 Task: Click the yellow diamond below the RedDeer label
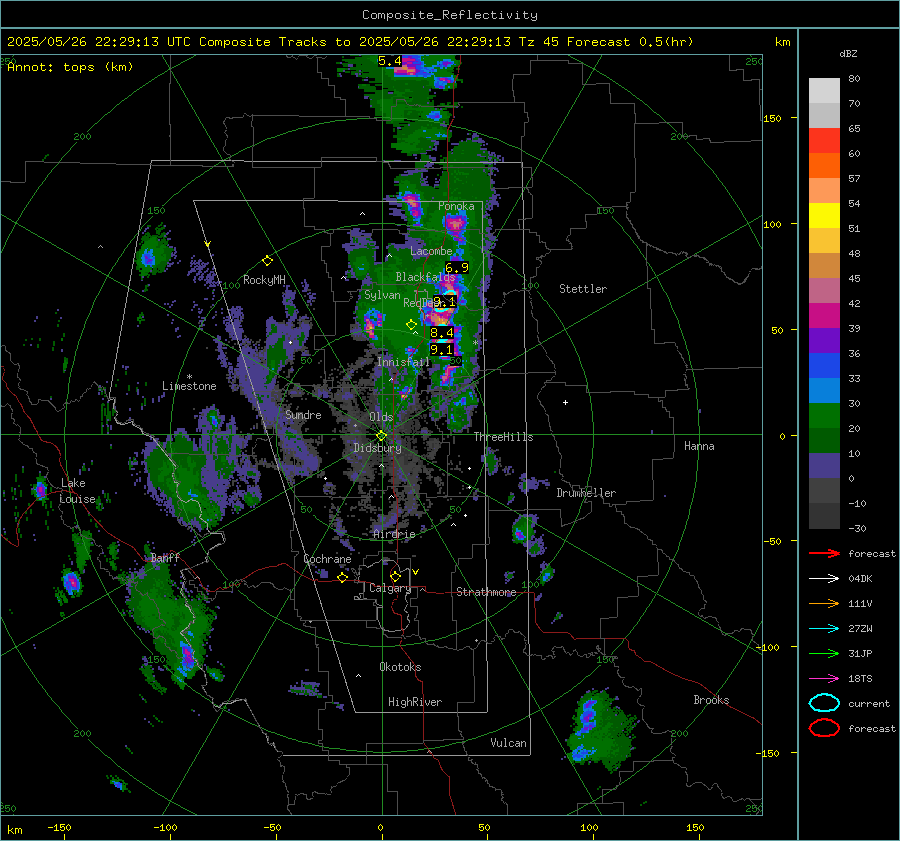point(411,325)
